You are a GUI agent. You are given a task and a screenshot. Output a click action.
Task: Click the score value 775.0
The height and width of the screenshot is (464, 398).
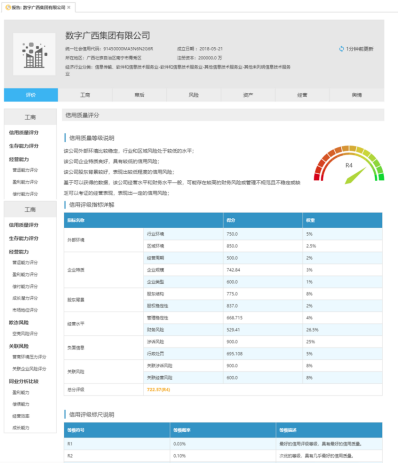coord(232,294)
